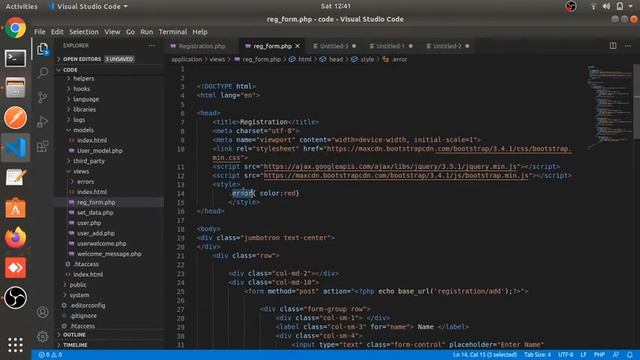640x360 pixels.
Task: Open Ubuntu Software from the dock
Action: tap(16, 208)
